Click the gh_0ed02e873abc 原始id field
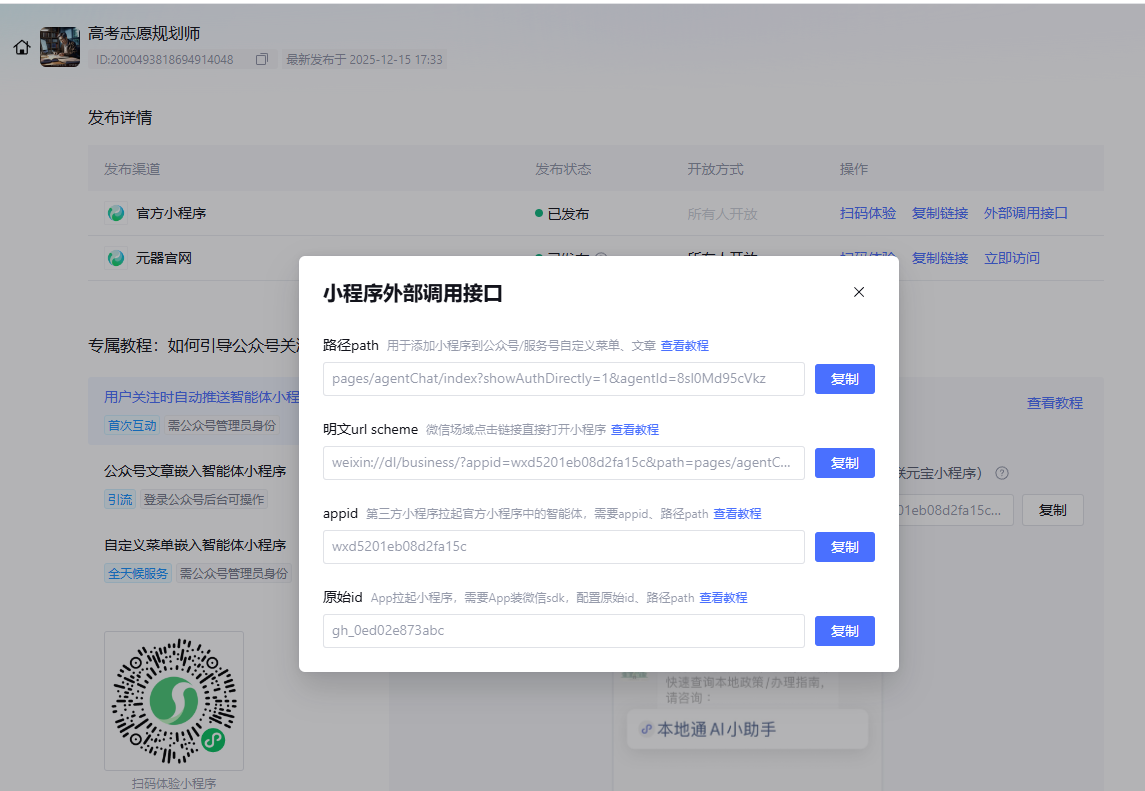Viewport: 1145px width, 791px height. [x=564, y=631]
